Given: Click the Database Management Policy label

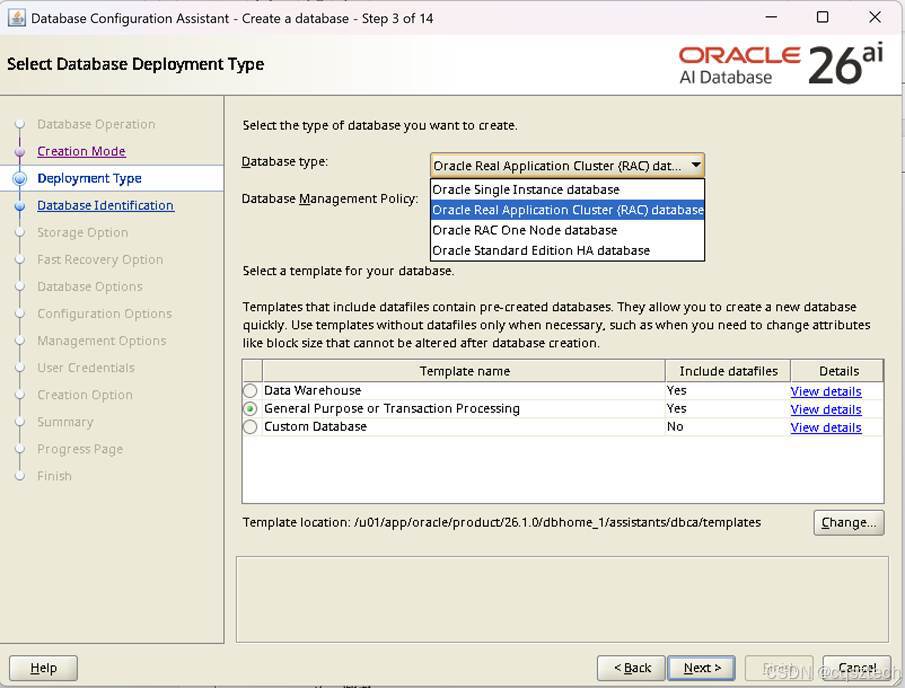Looking at the screenshot, I should [330, 199].
